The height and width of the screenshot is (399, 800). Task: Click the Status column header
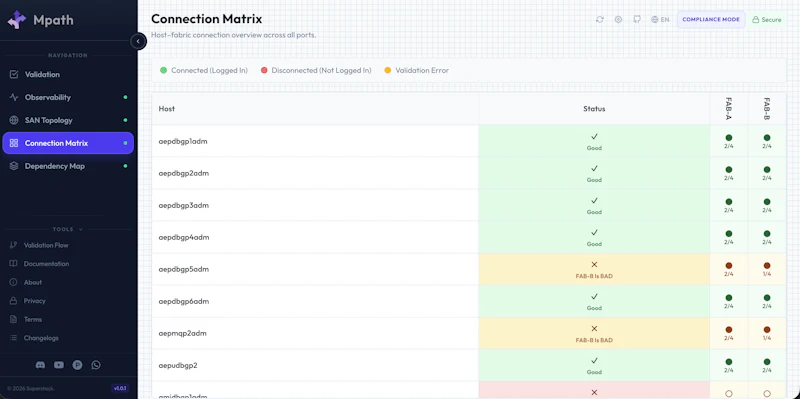click(x=594, y=109)
